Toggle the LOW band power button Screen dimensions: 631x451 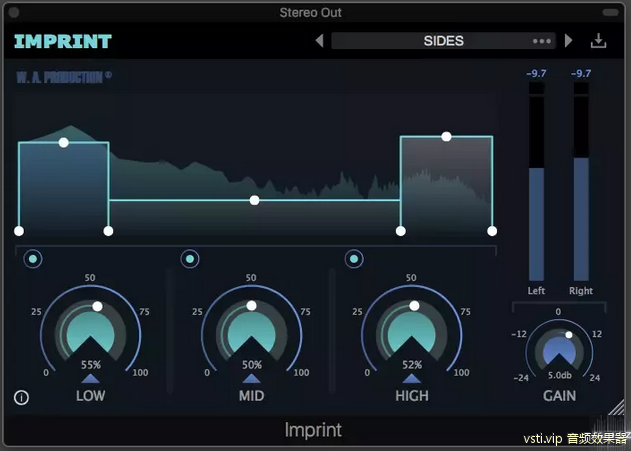coord(33,259)
